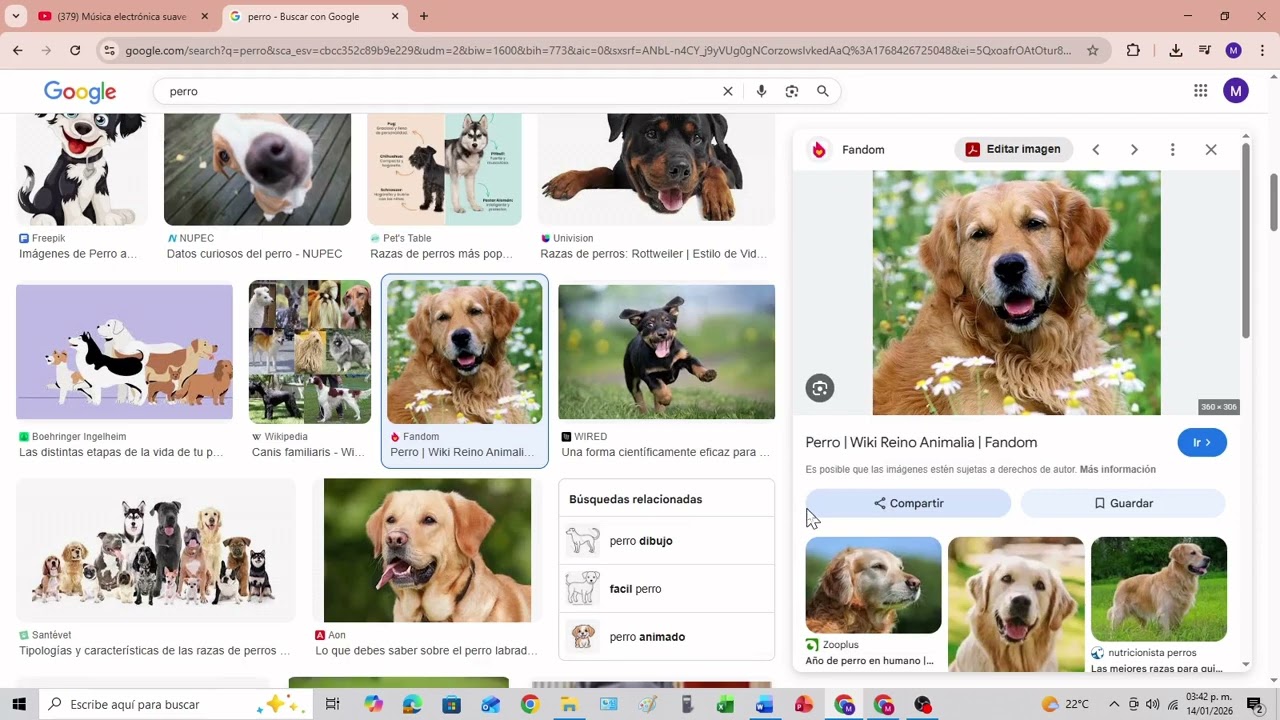The width and height of the screenshot is (1280, 720).
Task: Open Excel from the taskbar
Action: [726, 704]
